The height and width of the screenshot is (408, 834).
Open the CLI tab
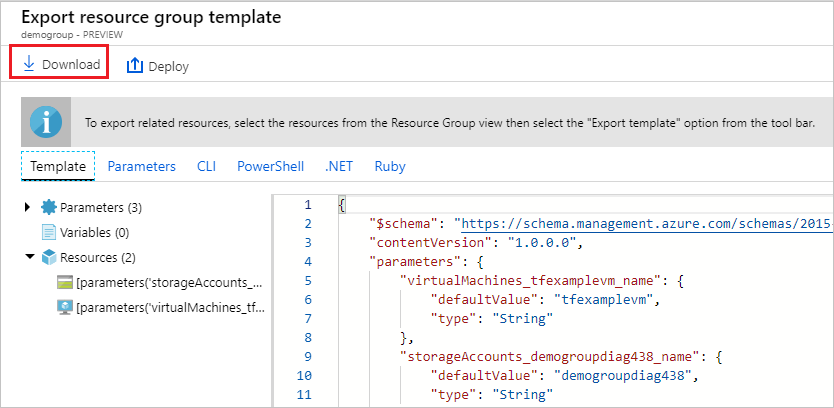pos(206,166)
